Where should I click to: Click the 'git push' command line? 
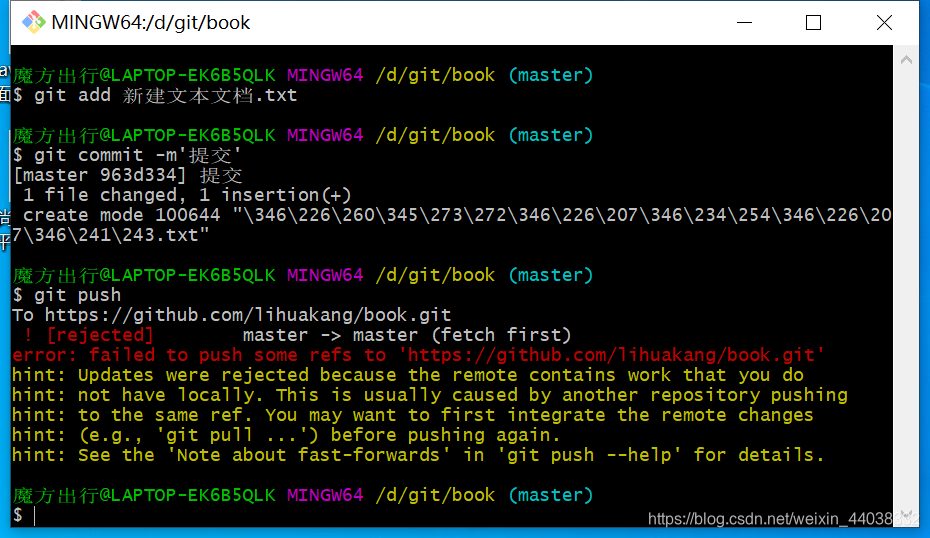(66, 295)
